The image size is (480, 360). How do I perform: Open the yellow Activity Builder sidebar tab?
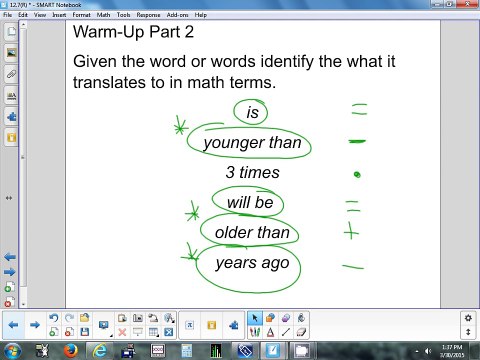tap(11, 138)
